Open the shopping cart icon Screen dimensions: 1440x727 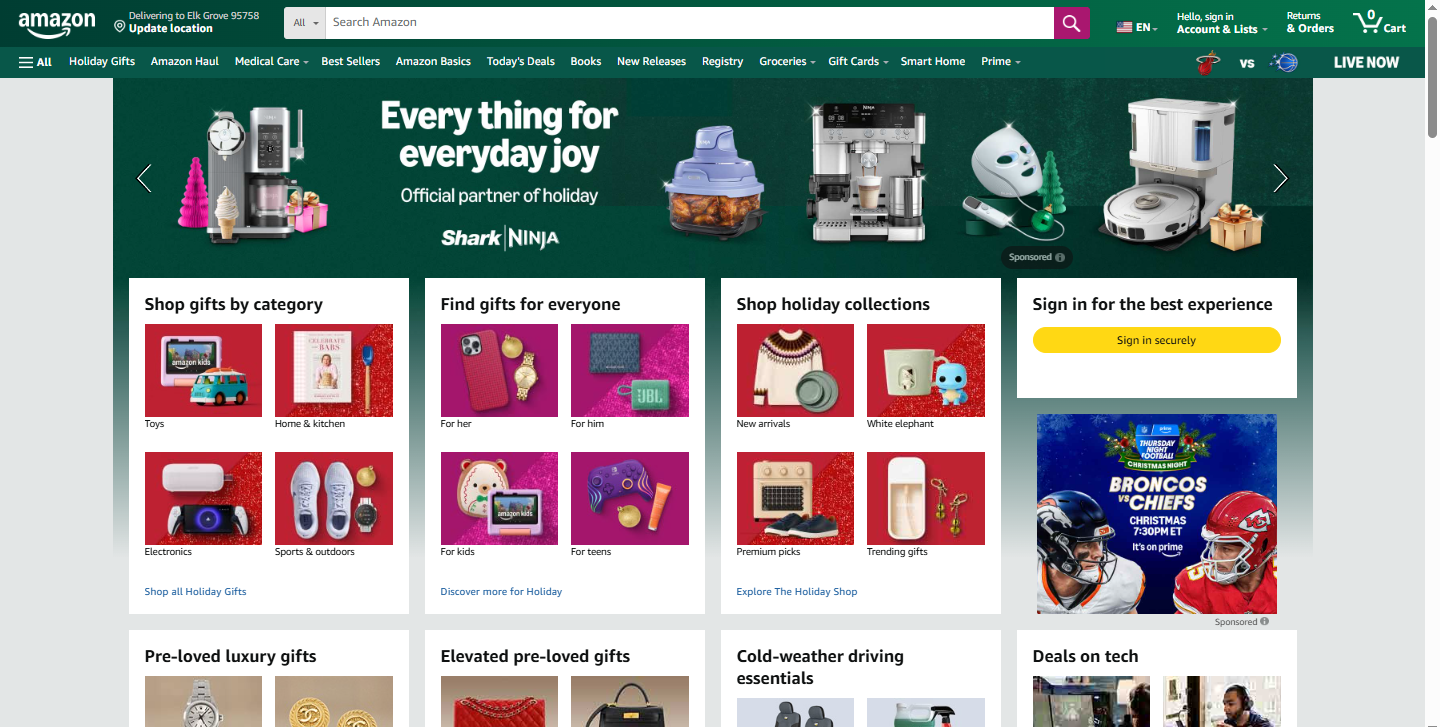(1379, 22)
